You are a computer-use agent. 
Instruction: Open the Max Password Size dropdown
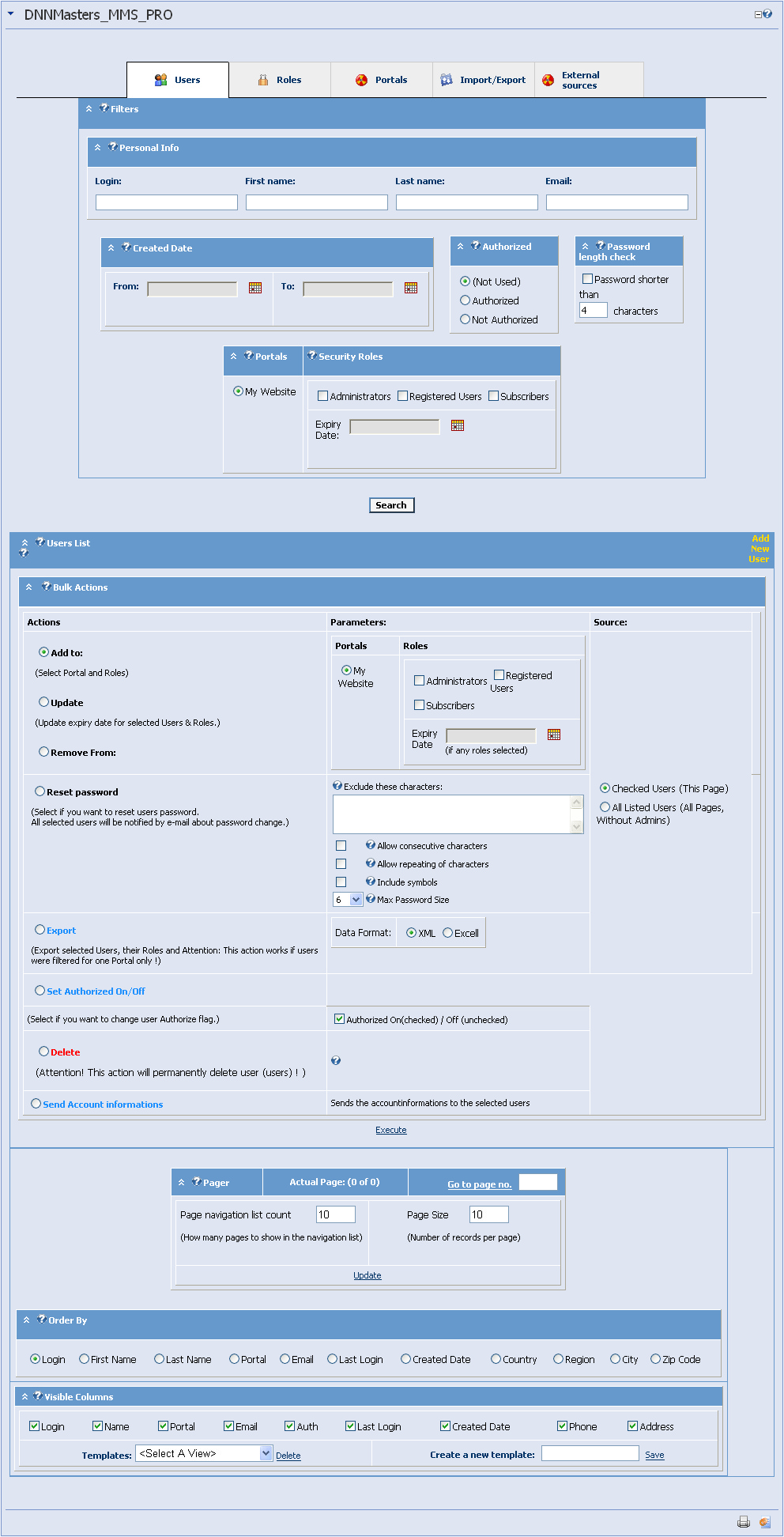coord(356,900)
